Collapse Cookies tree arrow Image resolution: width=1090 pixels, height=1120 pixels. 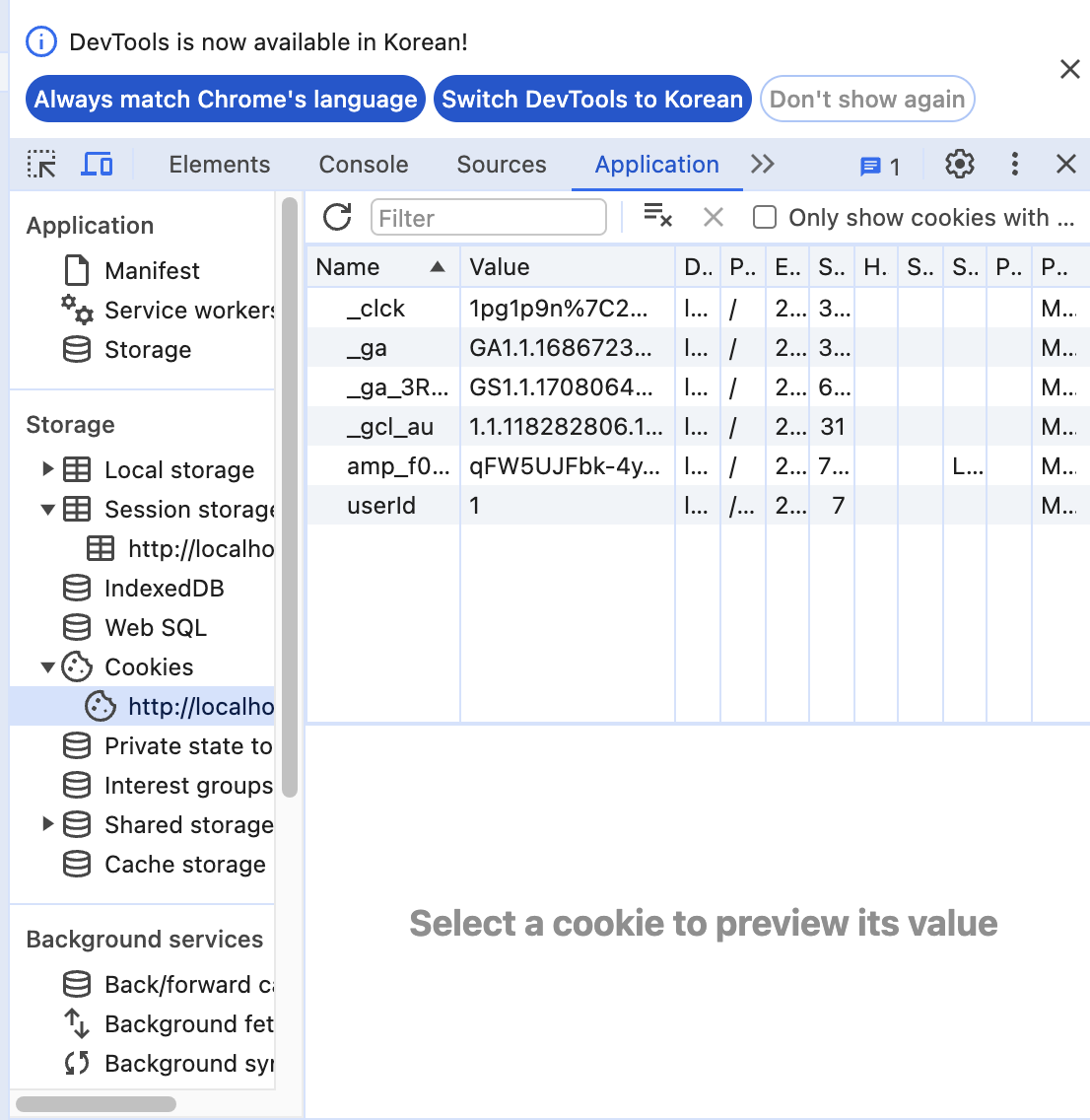(48, 667)
